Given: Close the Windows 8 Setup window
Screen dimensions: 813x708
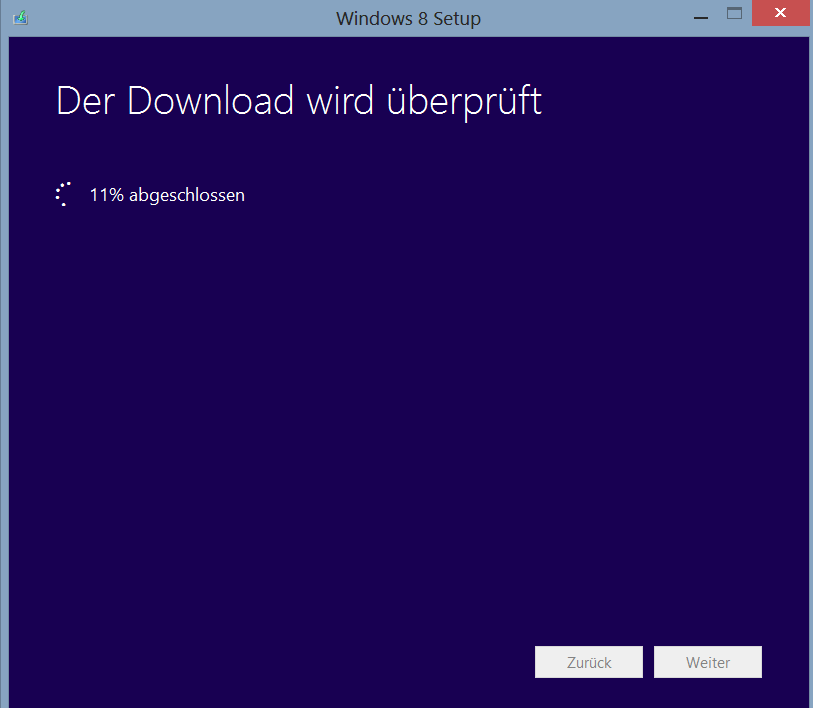Looking at the screenshot, I should [780, 13].
